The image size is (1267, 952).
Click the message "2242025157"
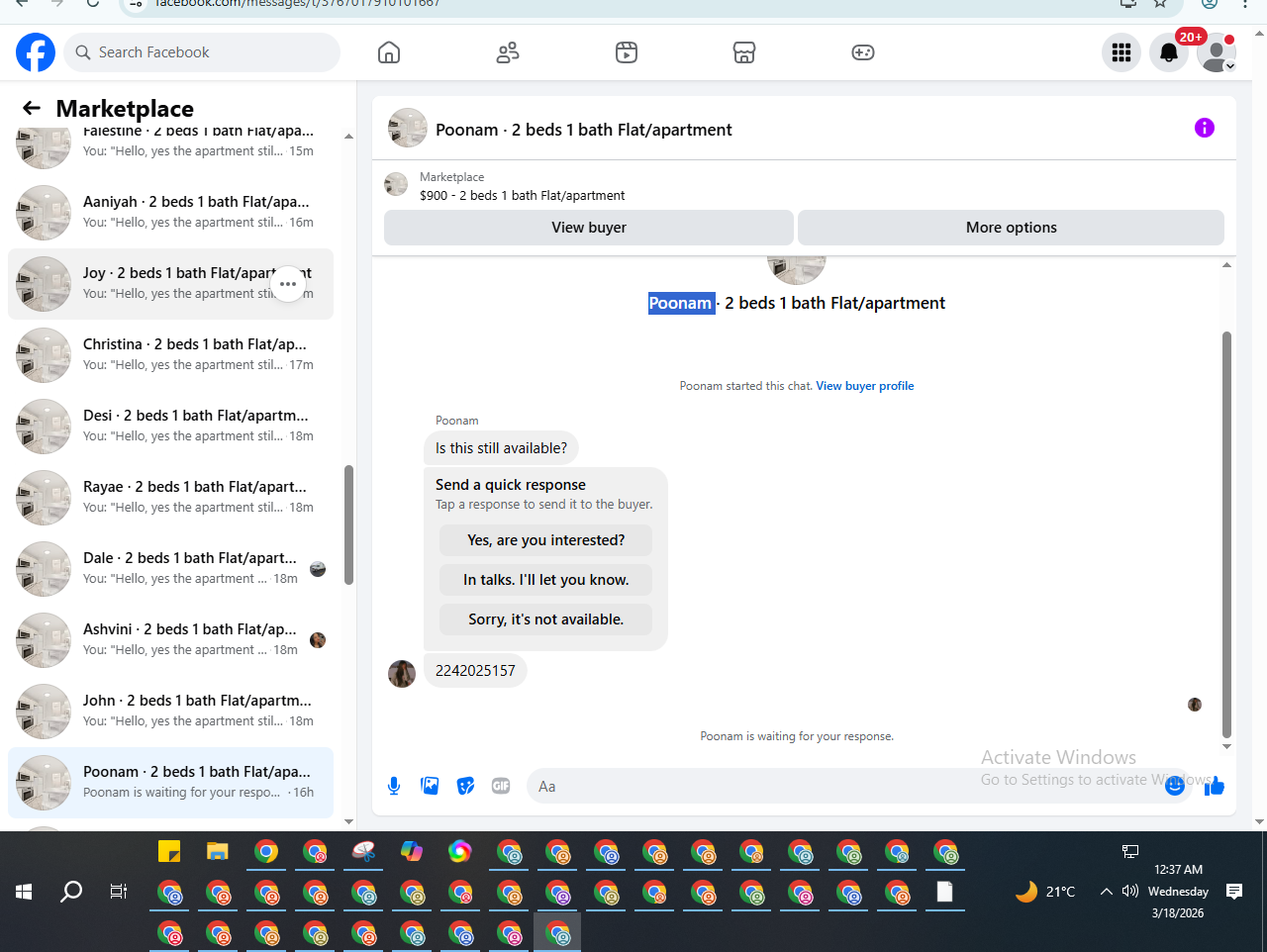point(475,671)
